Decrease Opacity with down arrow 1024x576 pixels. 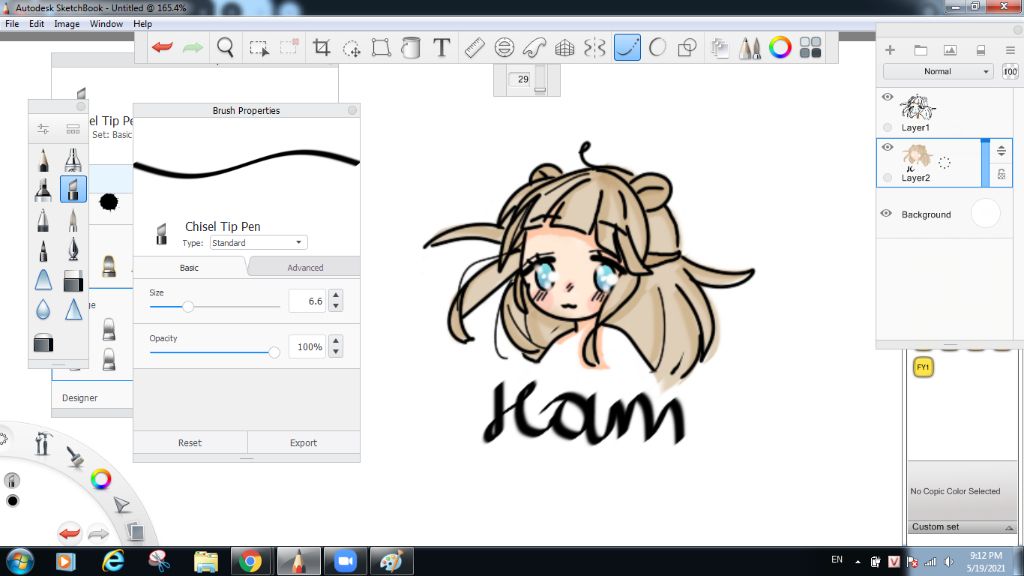(336, 352)
